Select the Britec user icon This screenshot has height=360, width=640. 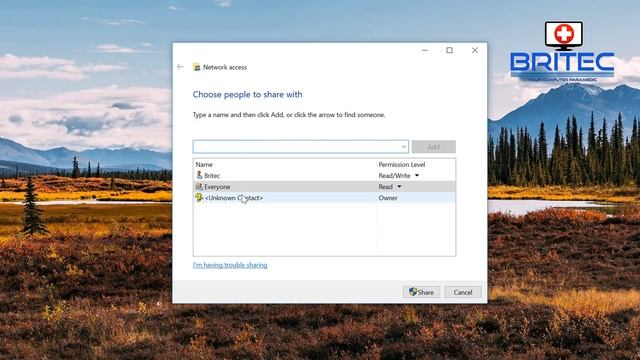pos(199,175)
